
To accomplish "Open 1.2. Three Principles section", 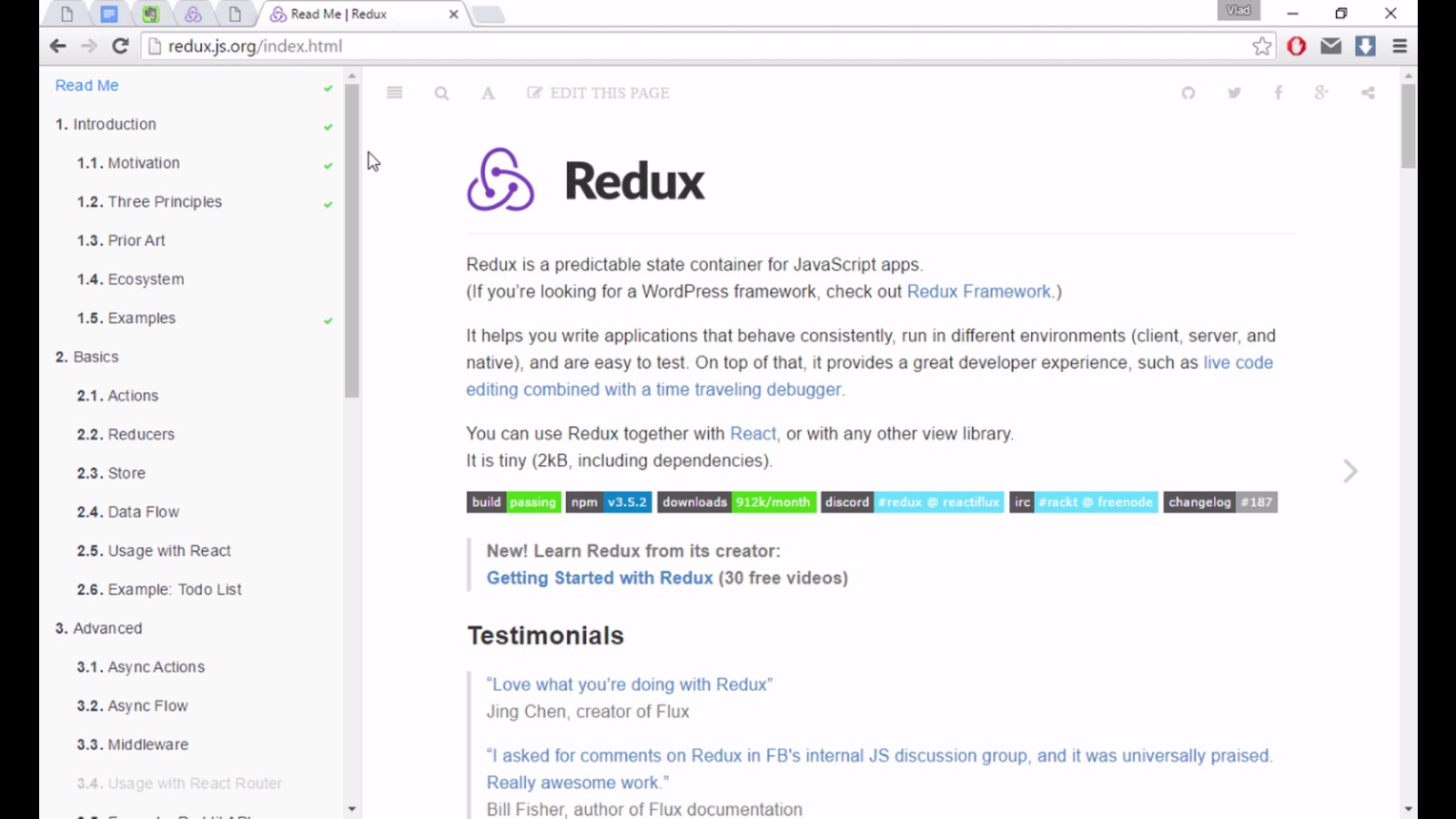I will pyautogui.click(x=149, y=202).
